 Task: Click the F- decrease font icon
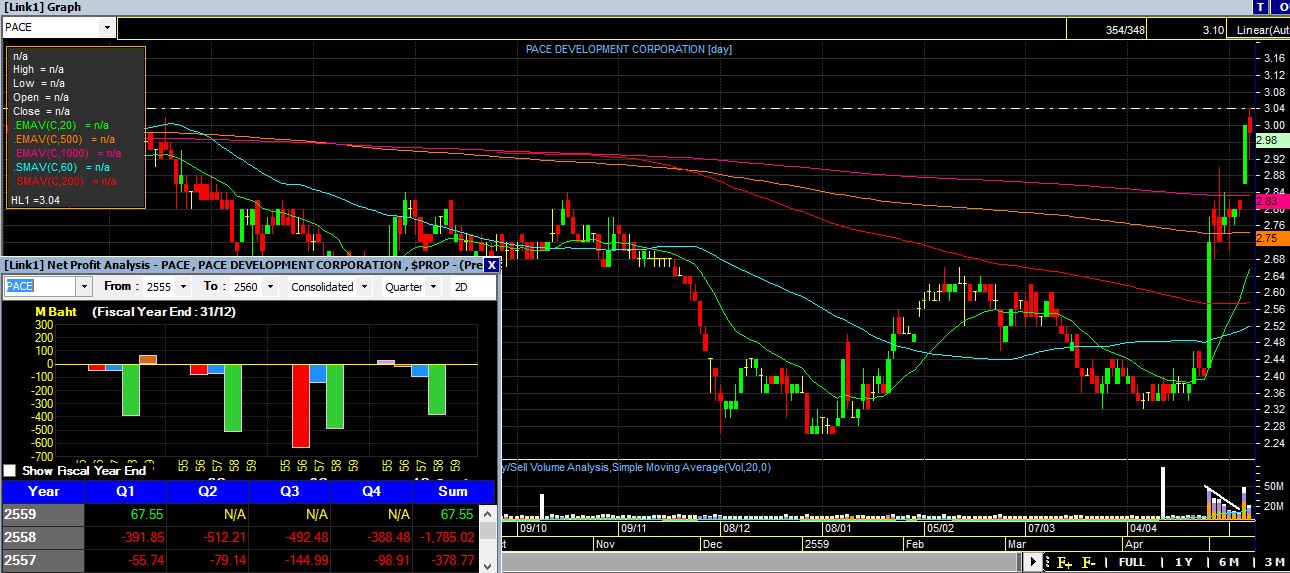pos(1089,562)
